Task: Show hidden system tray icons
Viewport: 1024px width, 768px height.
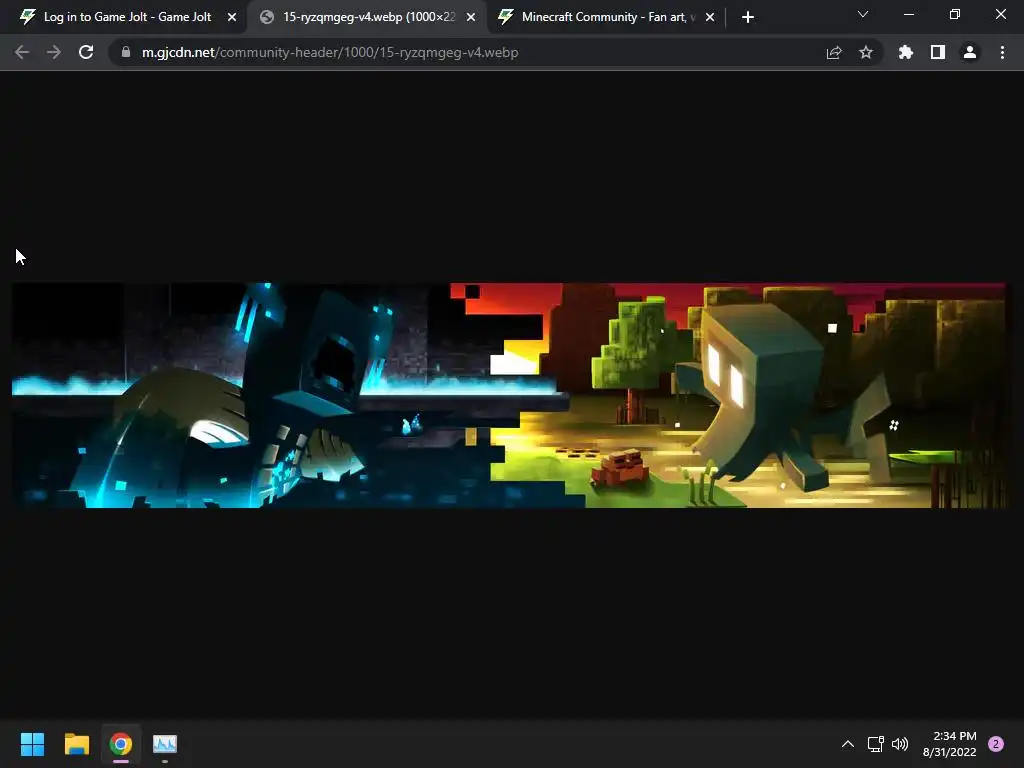Action: coord(848,744)
